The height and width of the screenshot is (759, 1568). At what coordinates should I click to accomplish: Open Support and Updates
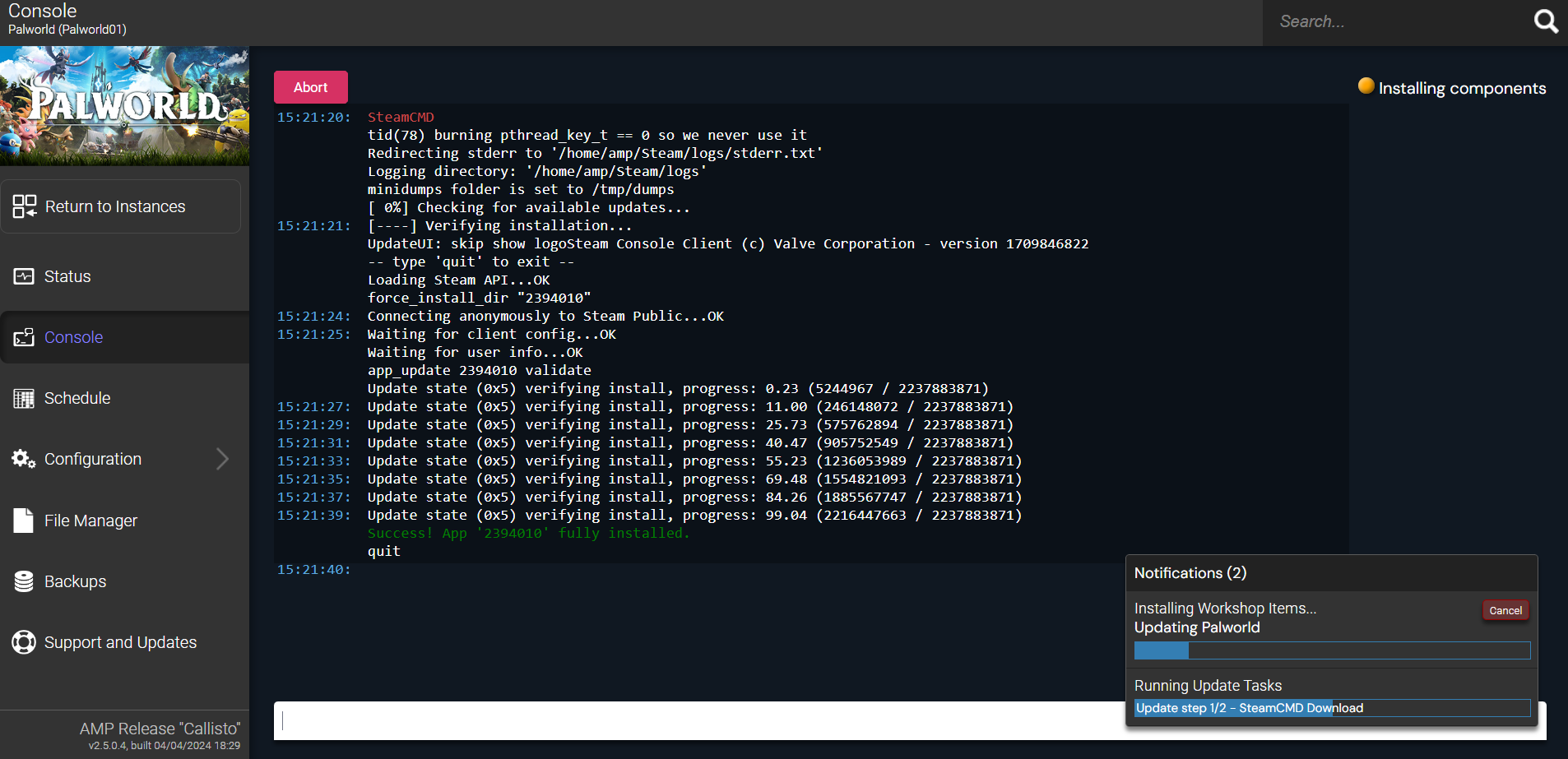[x=124, y=642]
